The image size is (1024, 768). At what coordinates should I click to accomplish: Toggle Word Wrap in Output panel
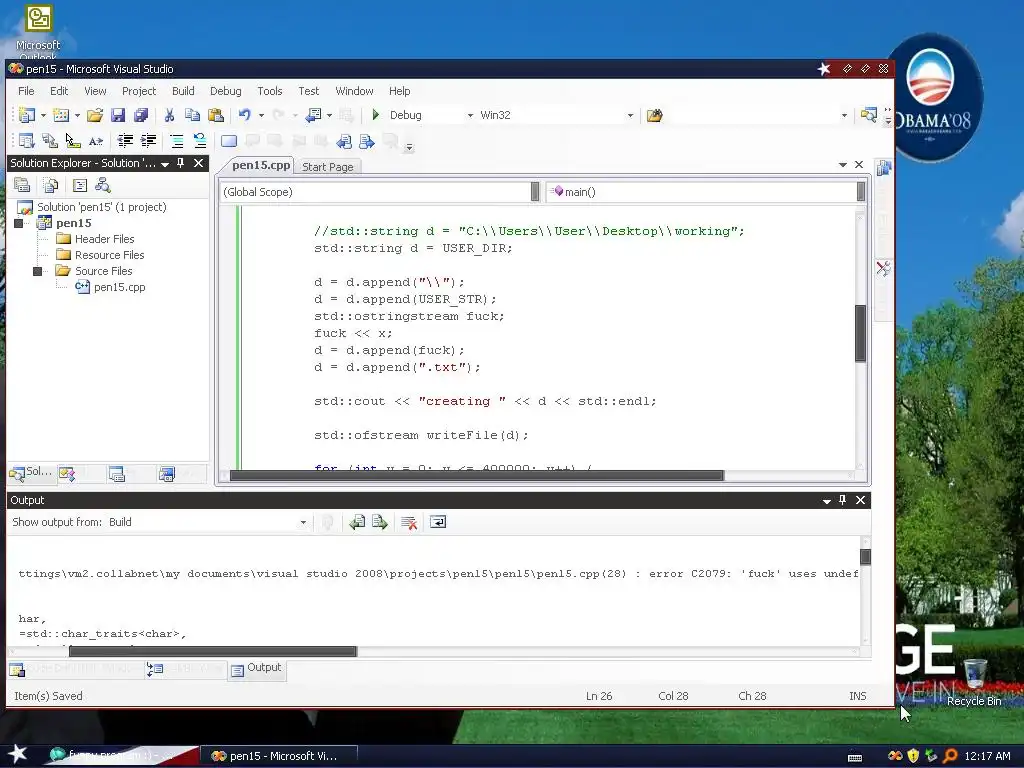(x=438, y=522)
